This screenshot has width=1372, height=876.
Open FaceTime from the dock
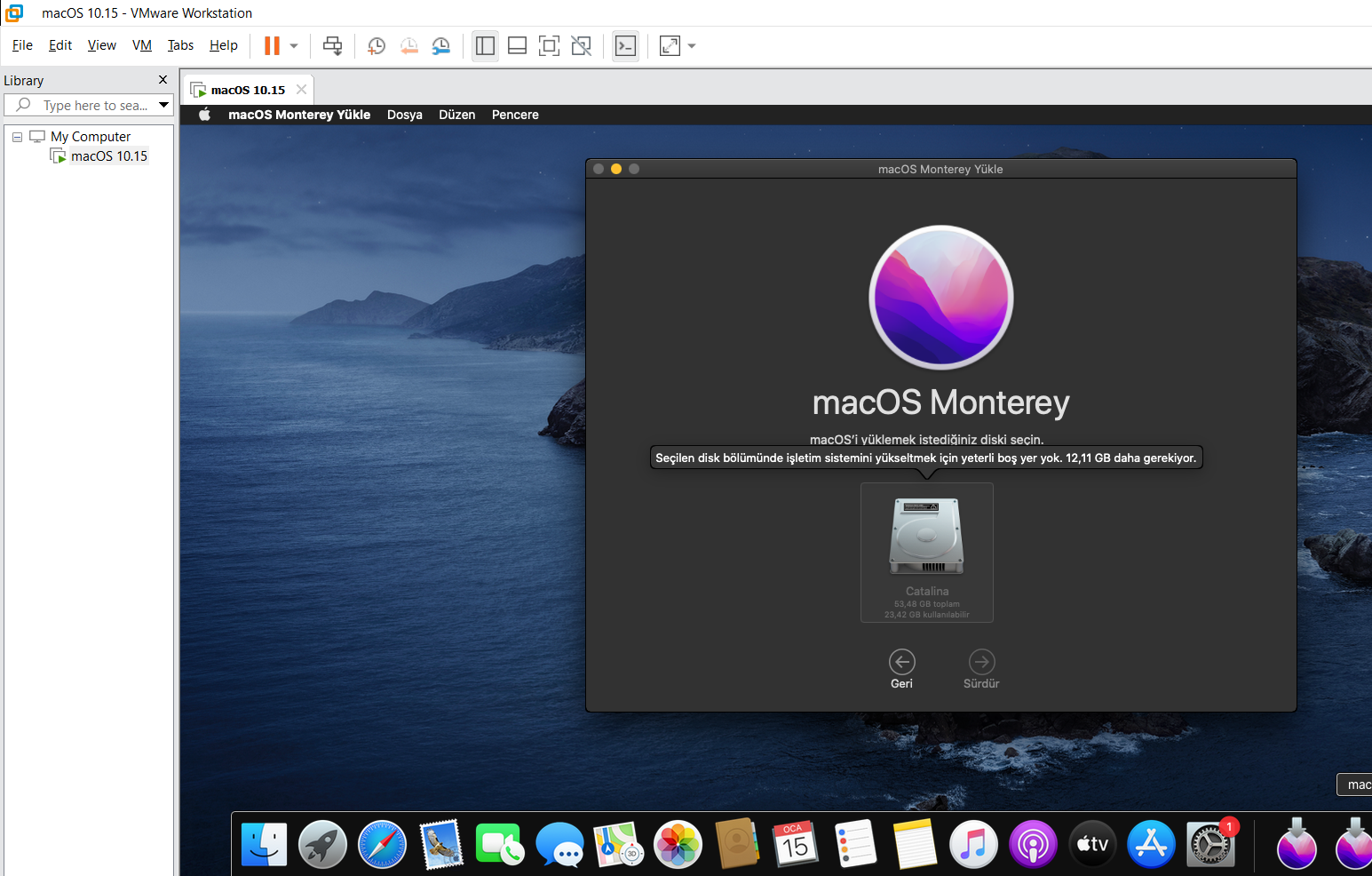(x=500, y=844)
